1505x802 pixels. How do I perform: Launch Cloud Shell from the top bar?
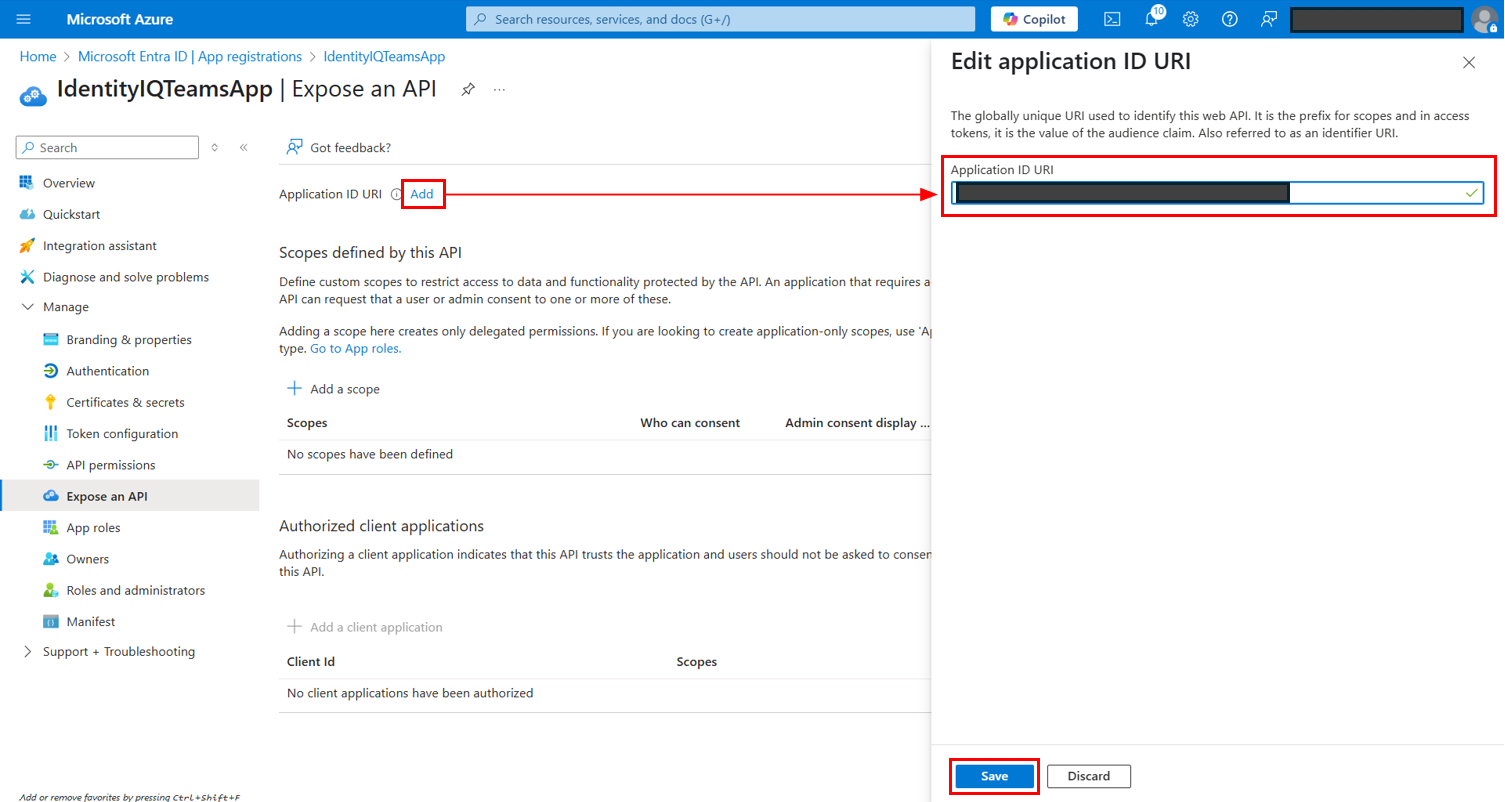click(x=1111, y=19)
